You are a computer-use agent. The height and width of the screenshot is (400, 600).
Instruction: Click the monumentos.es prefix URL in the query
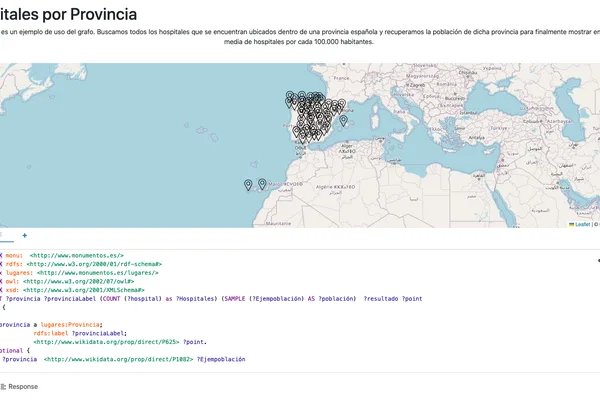pyautogui.click(x=77, y=255)
